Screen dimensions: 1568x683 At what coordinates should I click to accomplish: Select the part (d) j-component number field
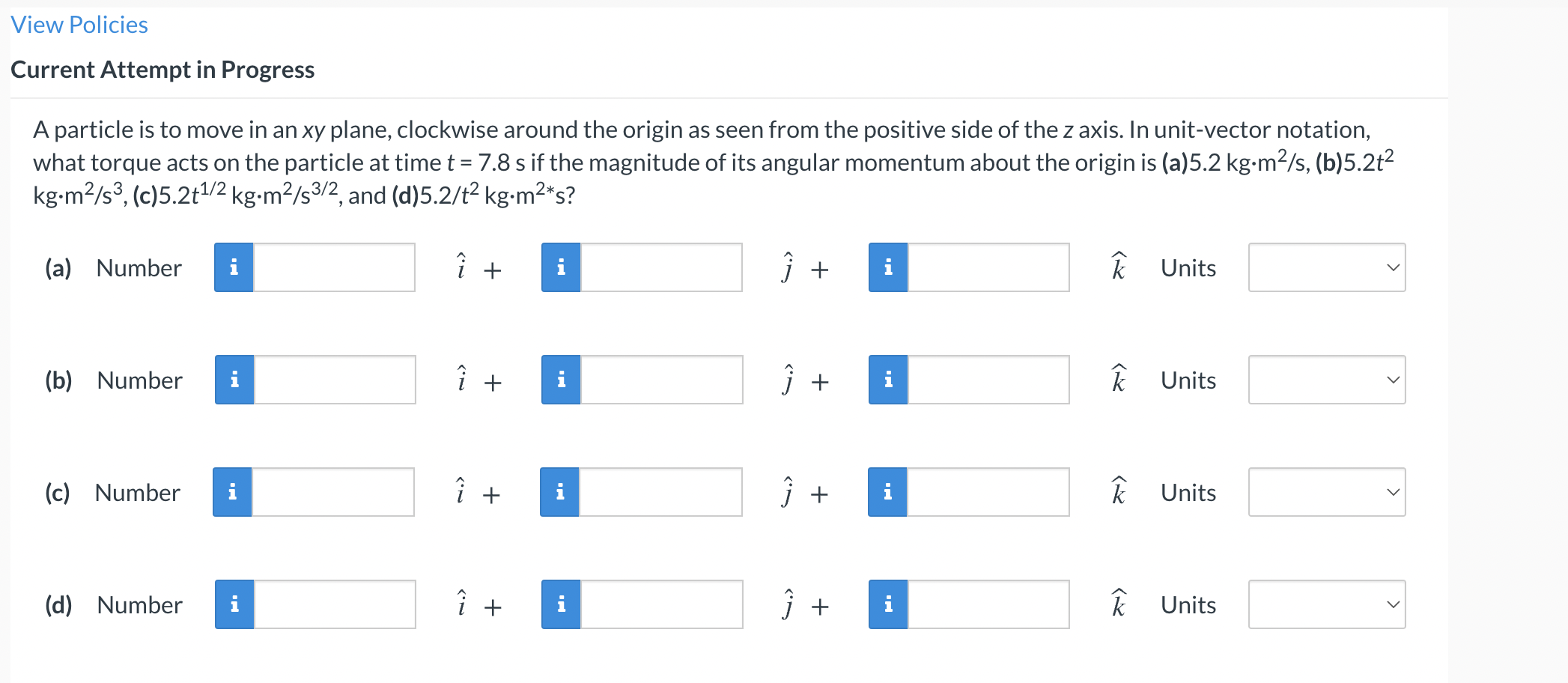[x=662, y=604]
